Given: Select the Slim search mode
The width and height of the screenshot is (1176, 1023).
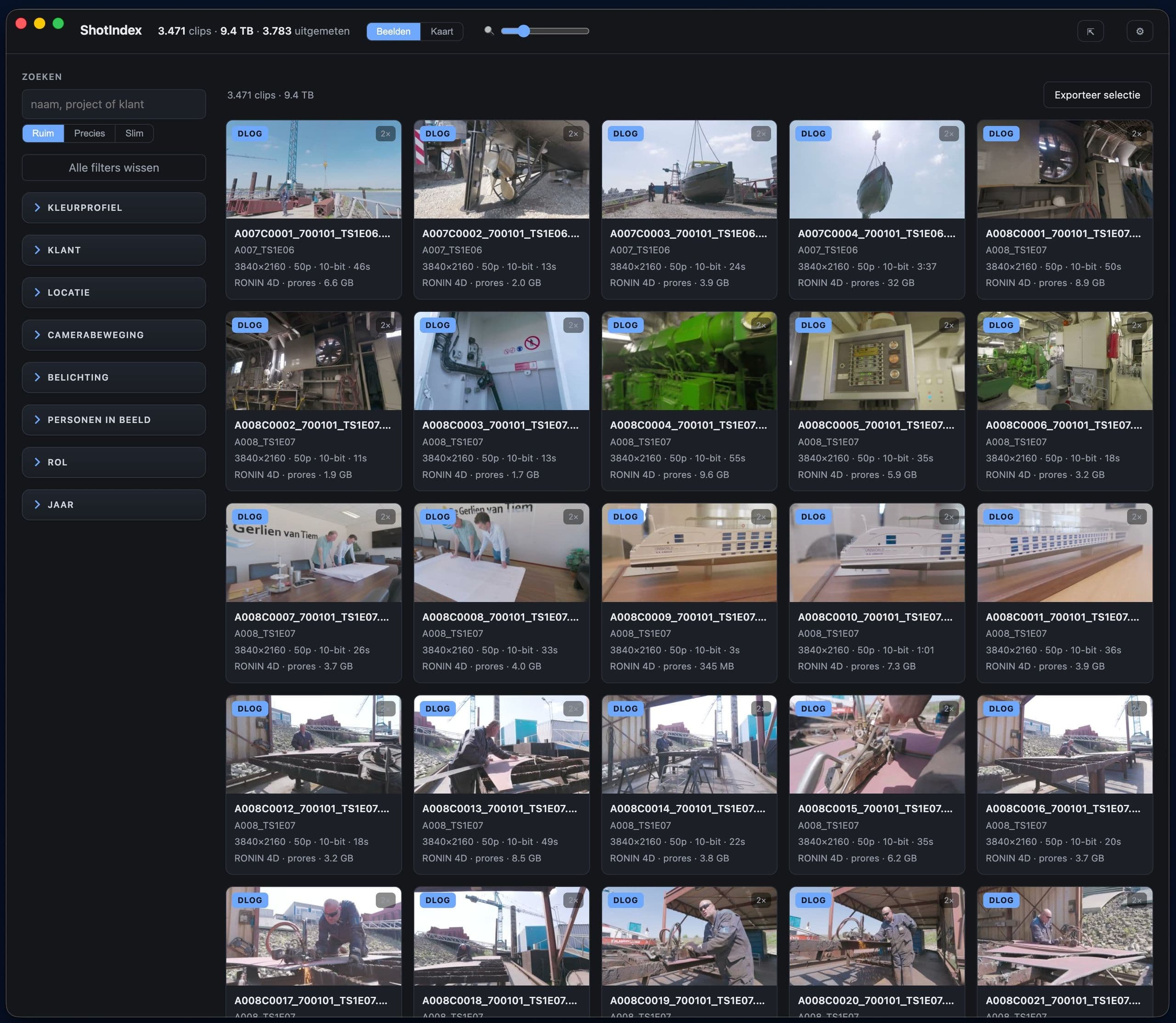Looking at the screenshot, I should [134, 133].
